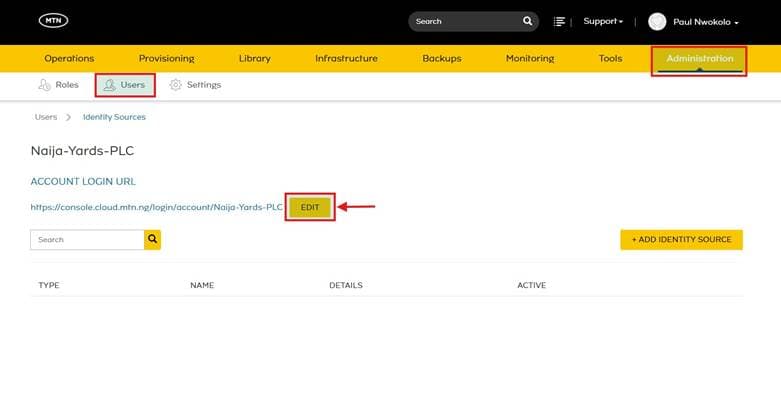Click the DETAILS column header
This screenshot has width=781, height=410.
[346, 285]
